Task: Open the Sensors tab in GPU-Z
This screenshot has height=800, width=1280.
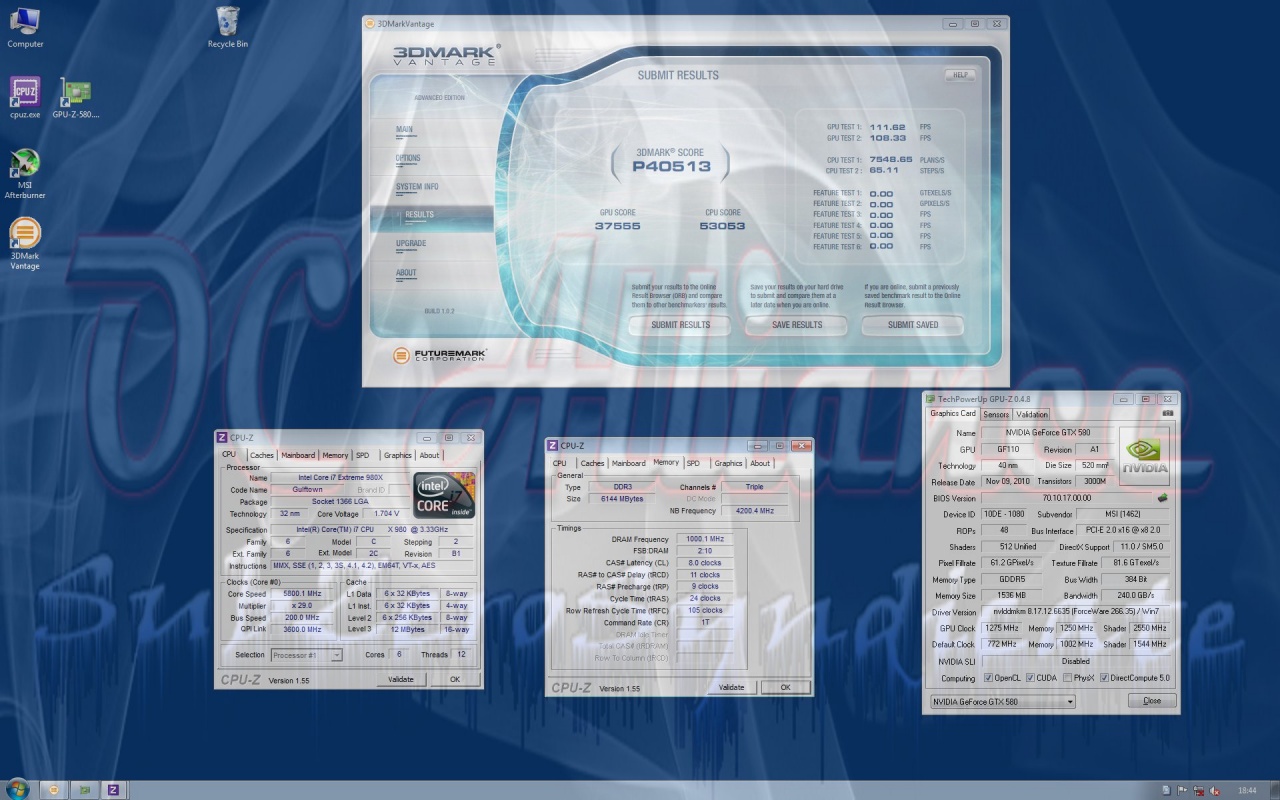Action: [995, 414]
